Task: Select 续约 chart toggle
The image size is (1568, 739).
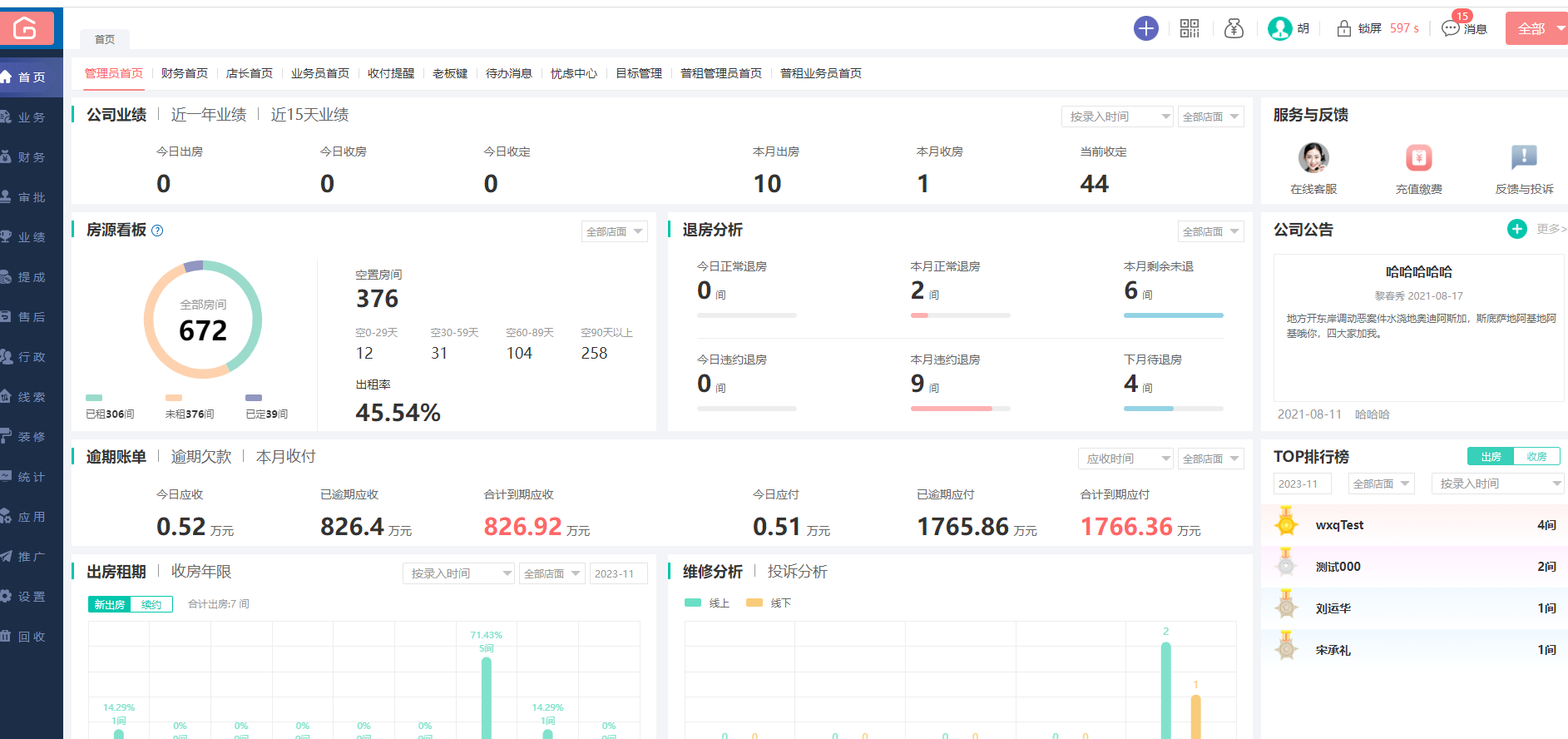Action: pos(151,605)
